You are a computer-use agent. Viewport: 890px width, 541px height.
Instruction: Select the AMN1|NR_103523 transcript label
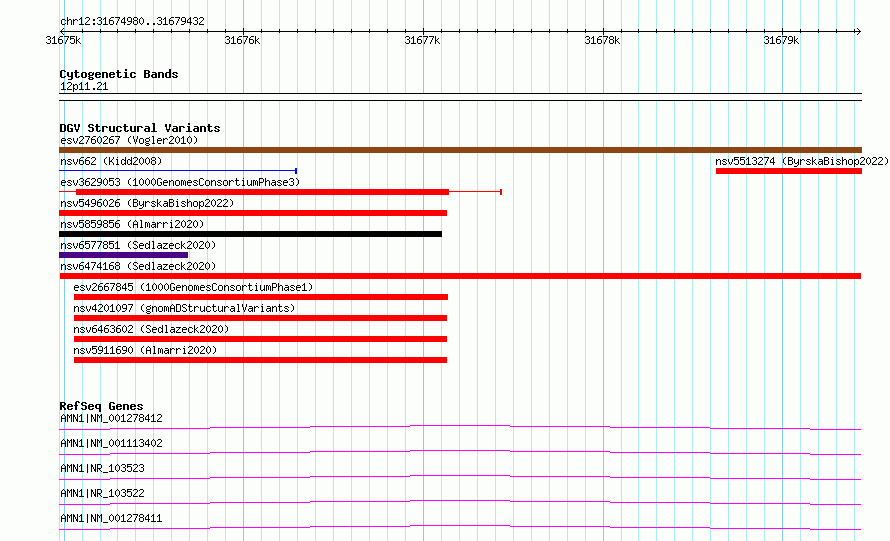(102, 468)
